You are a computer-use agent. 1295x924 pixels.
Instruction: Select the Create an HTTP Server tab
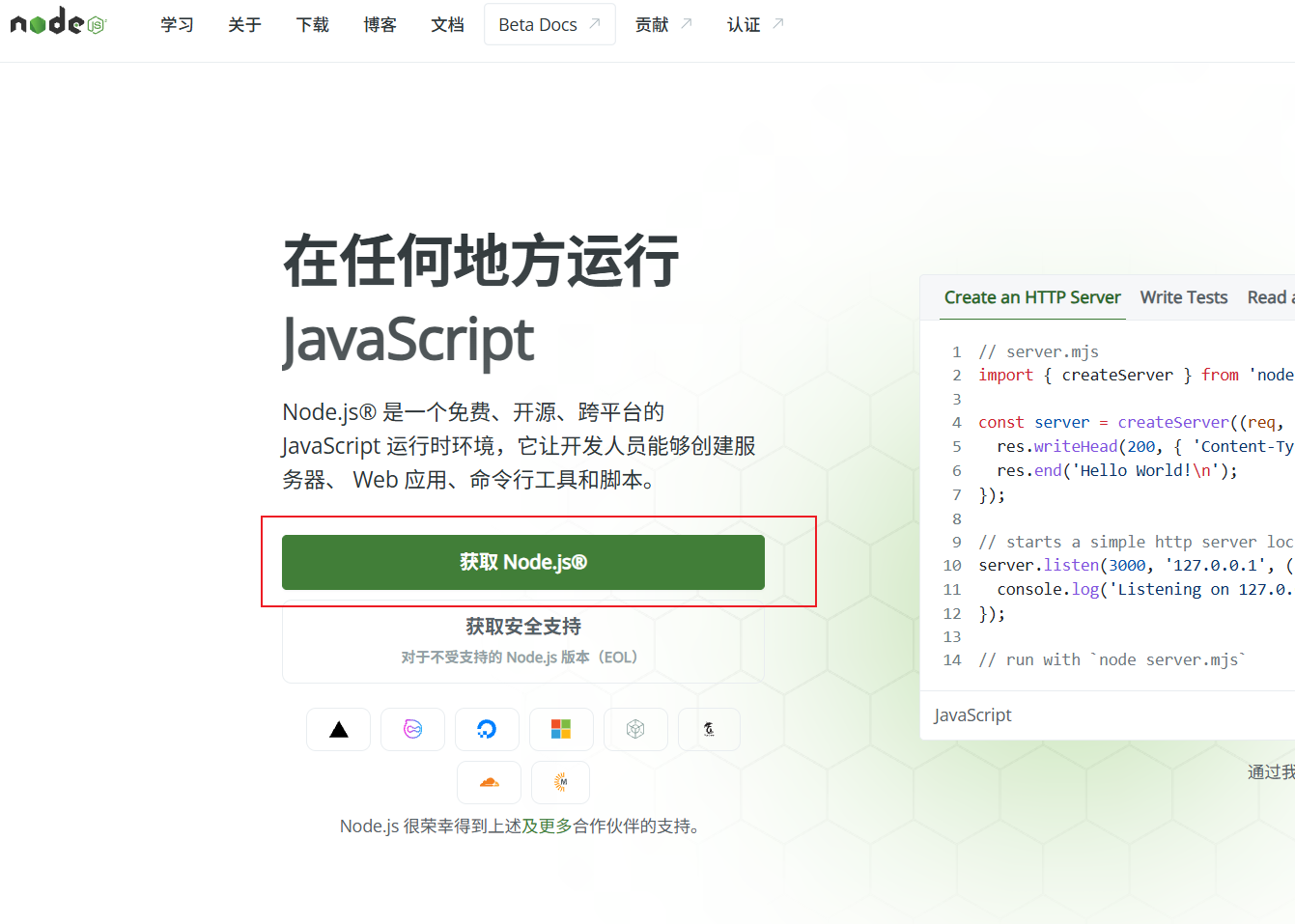pos(1032,297)
